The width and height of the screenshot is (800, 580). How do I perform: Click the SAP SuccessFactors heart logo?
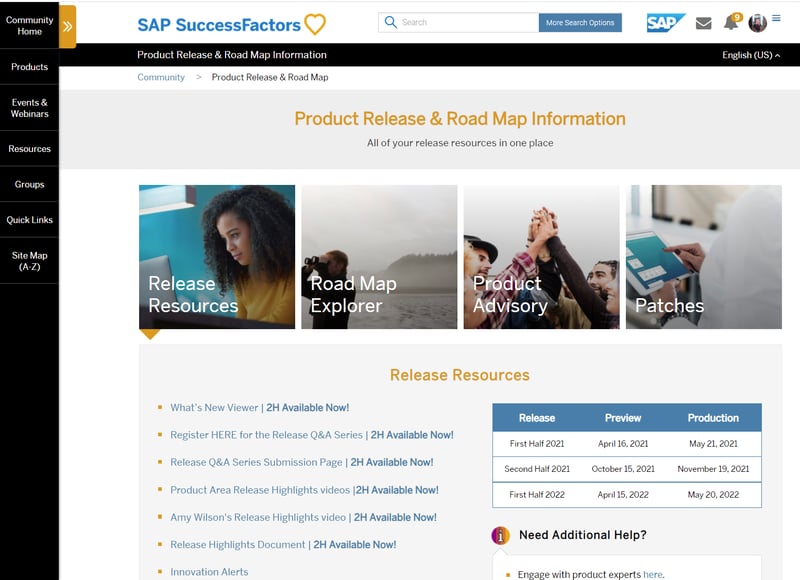232,24
